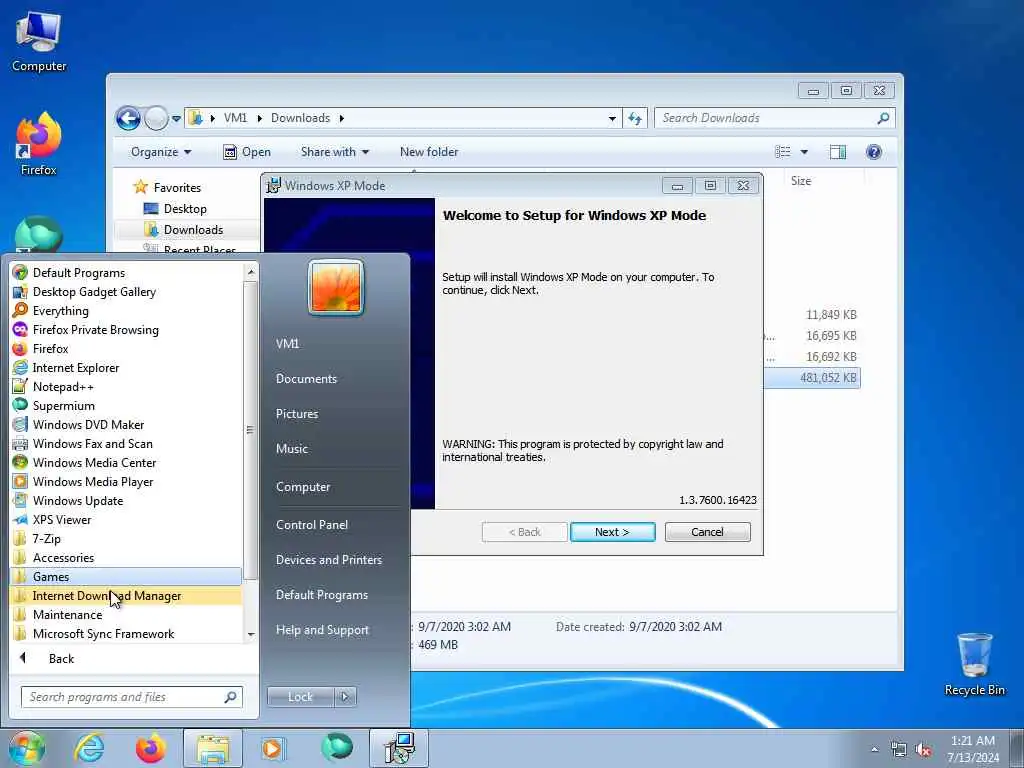Show hidden tray icons arrow
Viewport: 1024px width, 768px height.
click(x=874, y=750)
